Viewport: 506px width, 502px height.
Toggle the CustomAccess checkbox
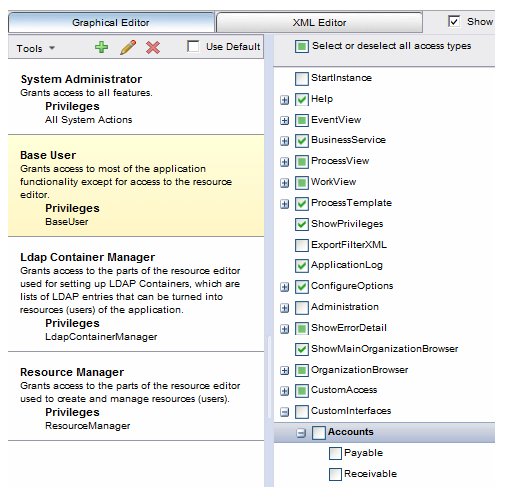pos(302,391)
